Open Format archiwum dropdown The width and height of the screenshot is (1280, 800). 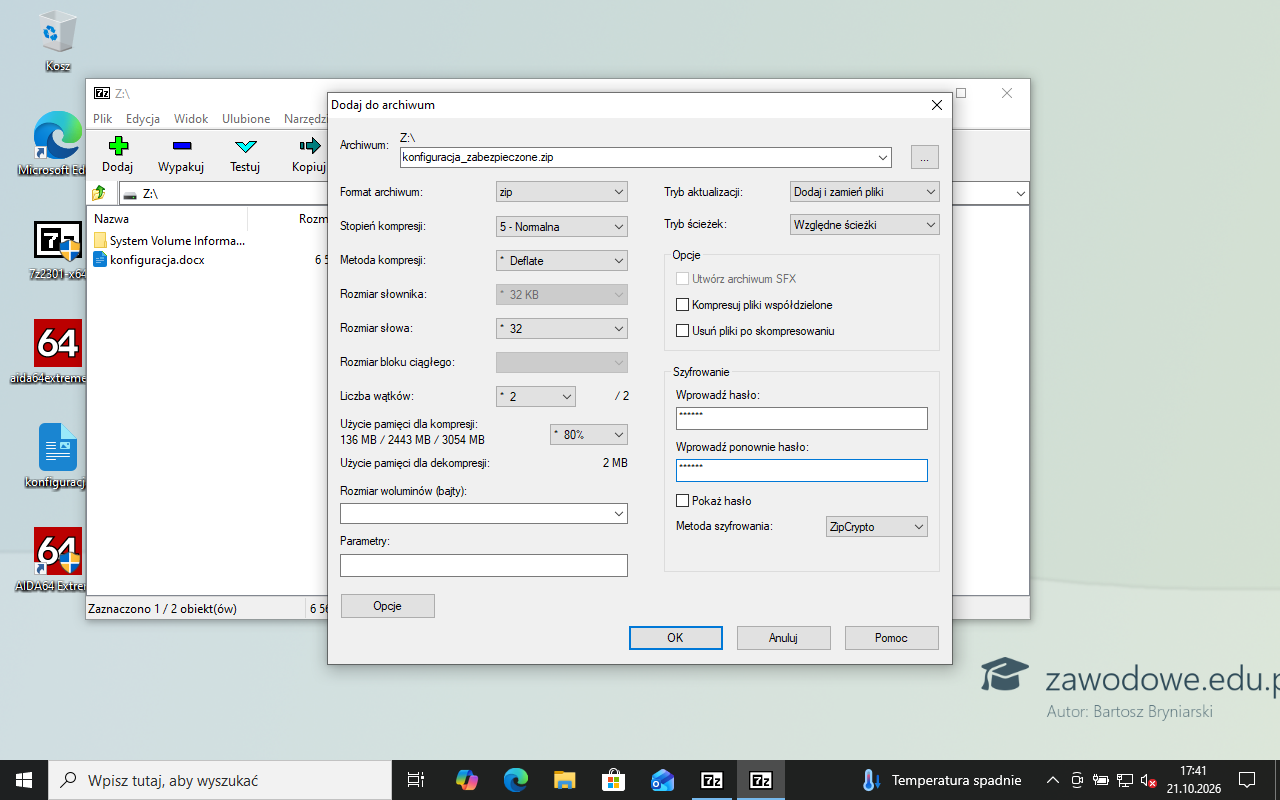[562, 192]
